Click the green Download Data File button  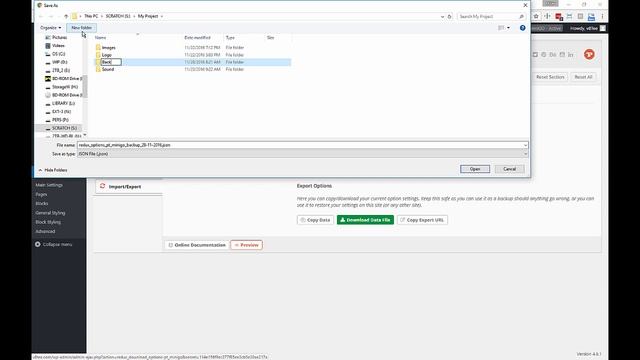[x=365, y=220]
